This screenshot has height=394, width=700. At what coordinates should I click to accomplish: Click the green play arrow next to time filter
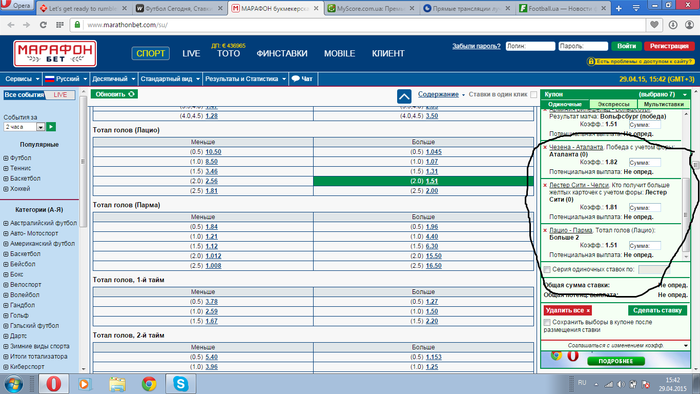click(51, 127)
